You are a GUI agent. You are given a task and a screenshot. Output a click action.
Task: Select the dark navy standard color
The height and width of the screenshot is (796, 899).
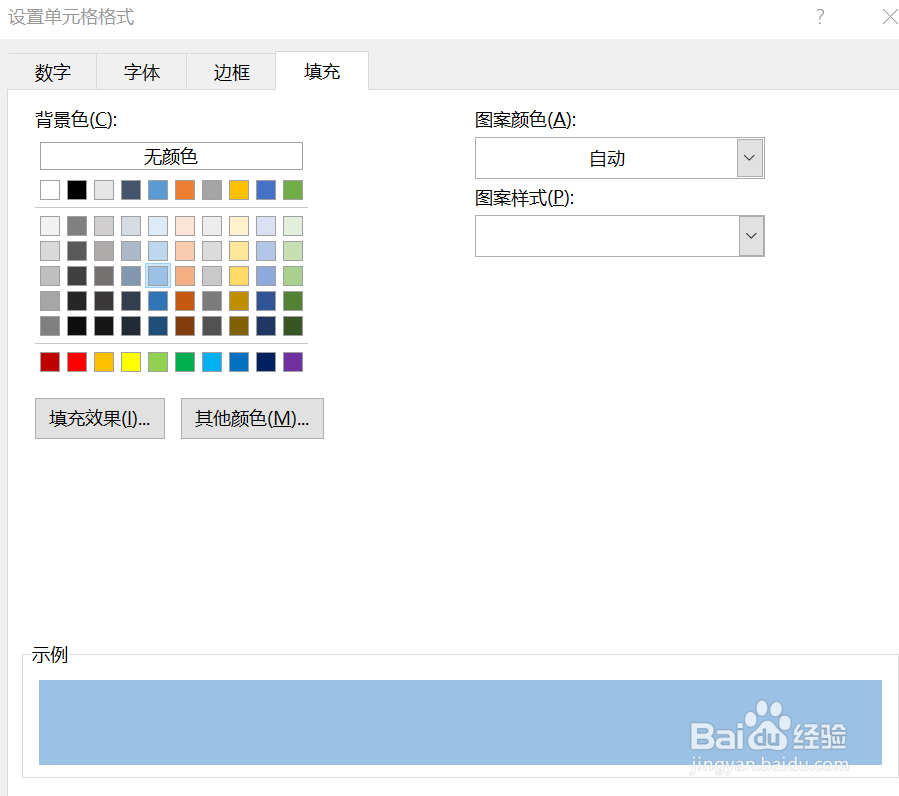[x=266, y=362]
